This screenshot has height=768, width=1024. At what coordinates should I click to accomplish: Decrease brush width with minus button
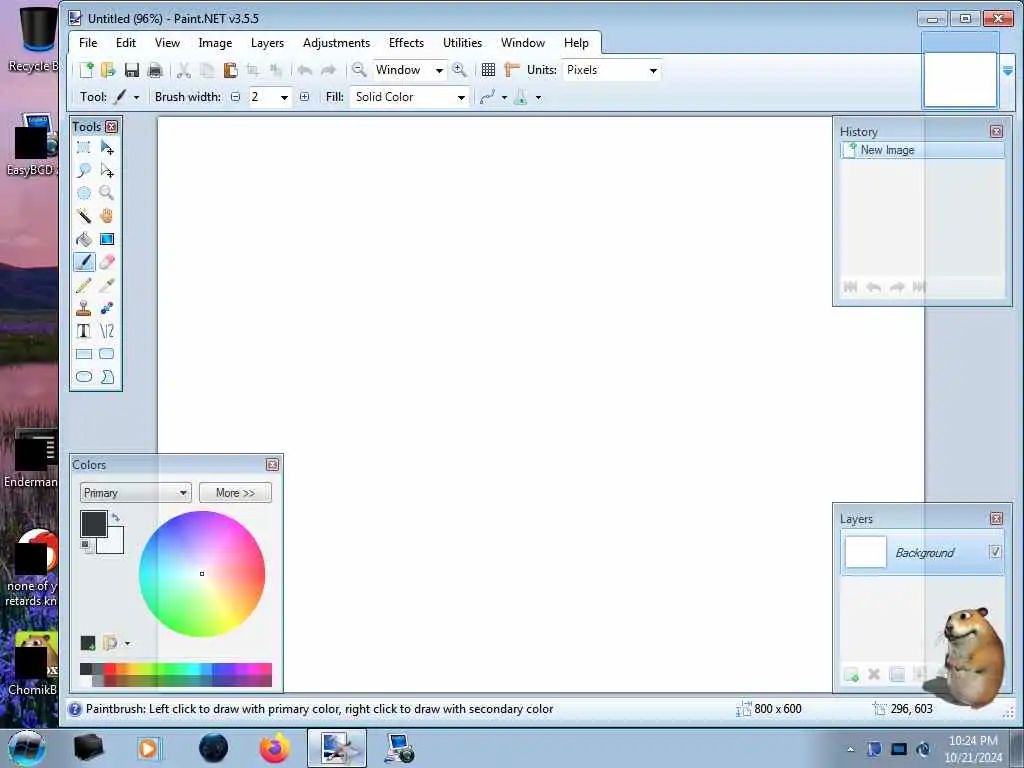point(235,97)
